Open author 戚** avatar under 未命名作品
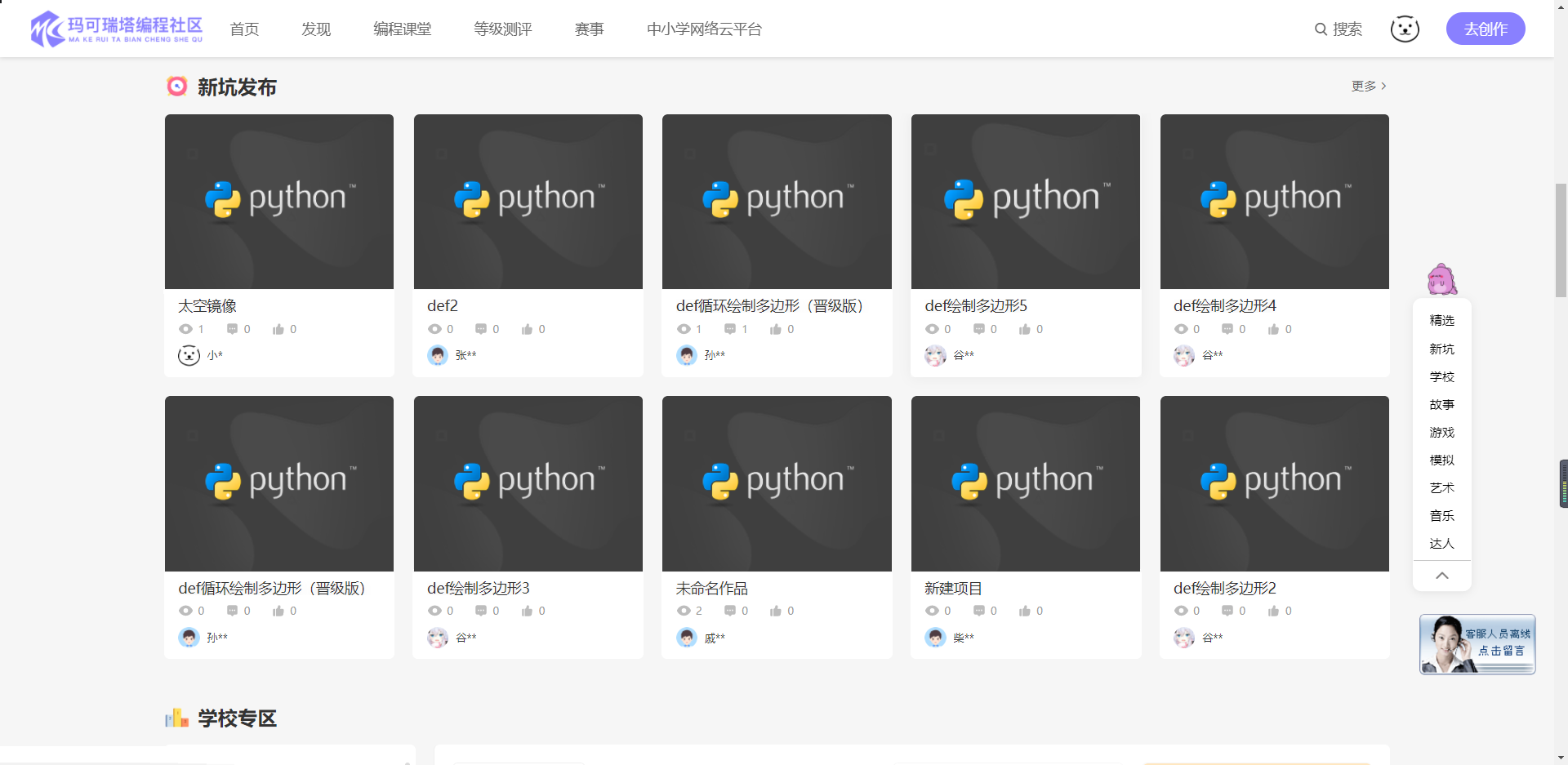 click(687, 638)
